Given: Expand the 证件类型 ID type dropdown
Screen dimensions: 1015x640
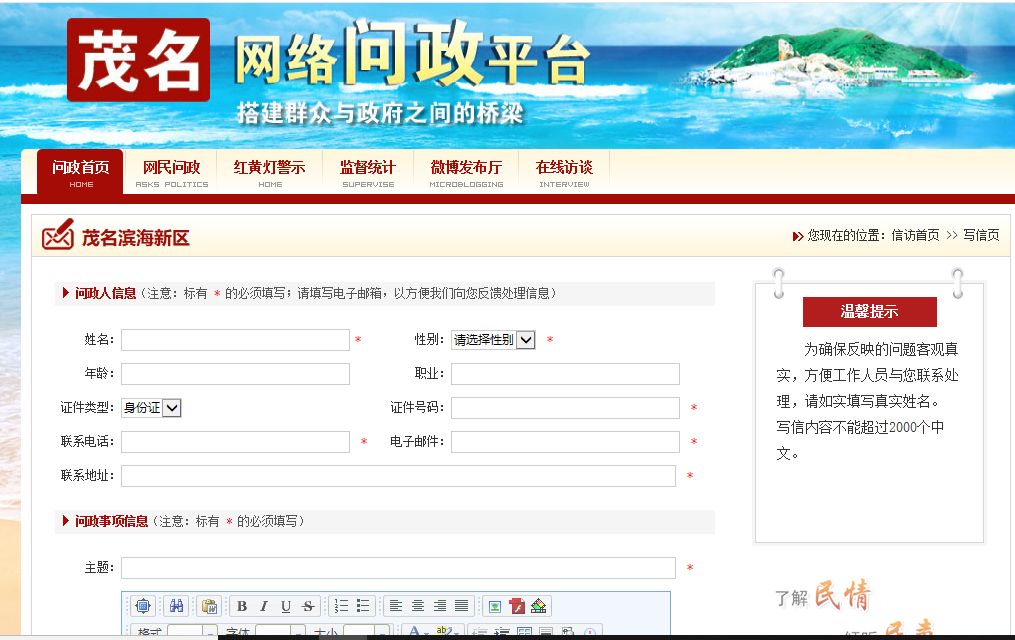Looking at the screenshot, I should (x=151, y=408).
